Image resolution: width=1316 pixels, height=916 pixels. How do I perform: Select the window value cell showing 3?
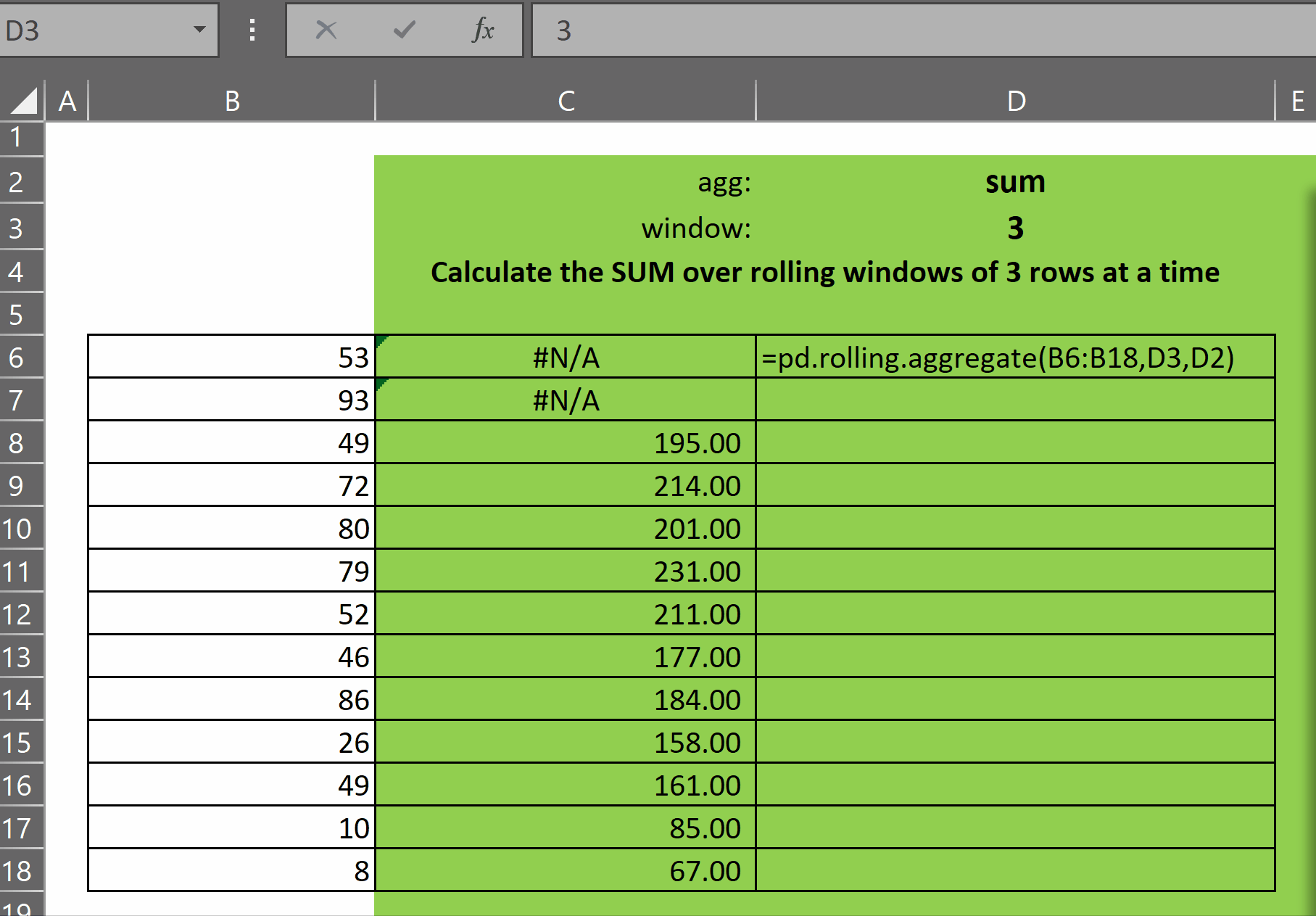pyautogui.click(x=1014, y=228)
